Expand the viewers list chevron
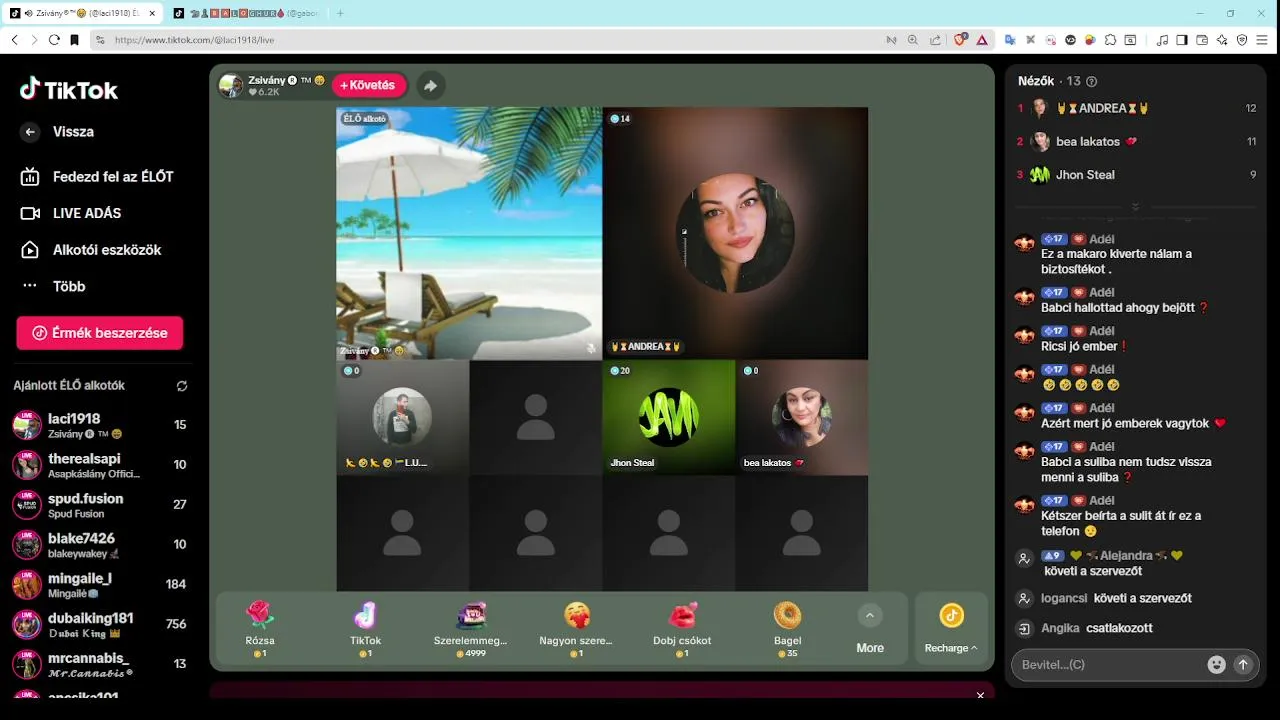Image resolution: width=1280 pixels, height=720 pixels. click(1135, 207)
